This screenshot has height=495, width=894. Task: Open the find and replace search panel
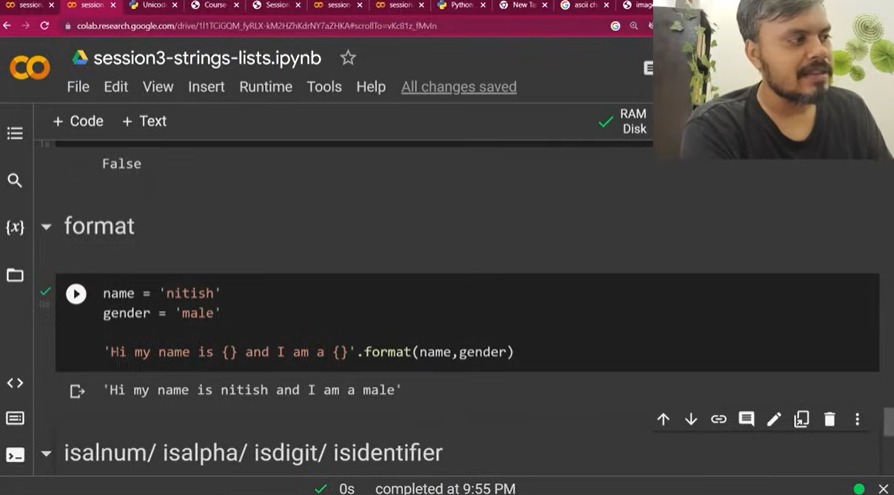pyautogui.click(x=15, y=181)
